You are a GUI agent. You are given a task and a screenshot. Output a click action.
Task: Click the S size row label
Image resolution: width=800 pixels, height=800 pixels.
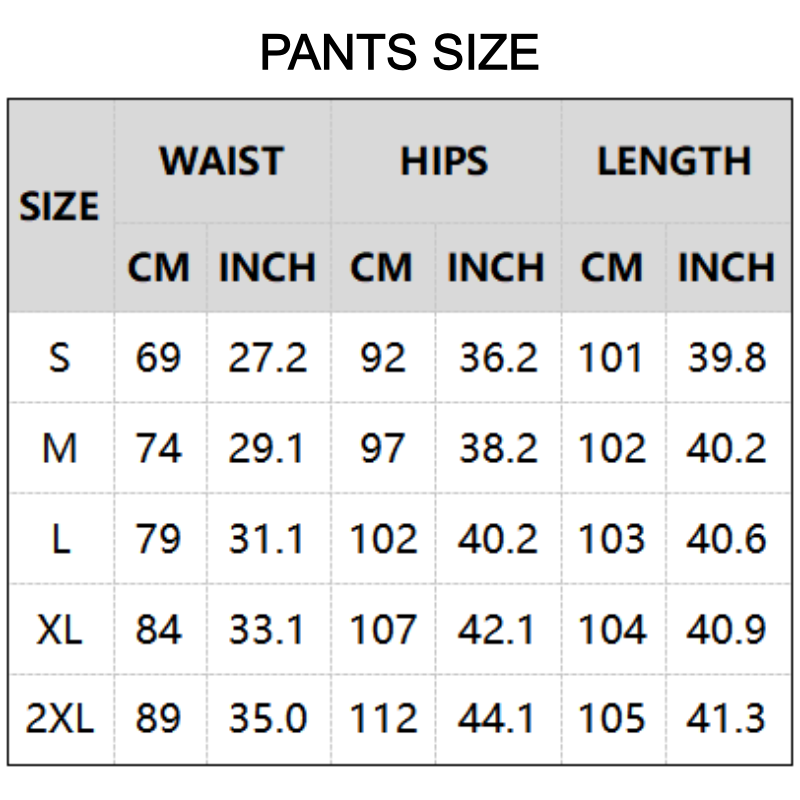point(60,357)
